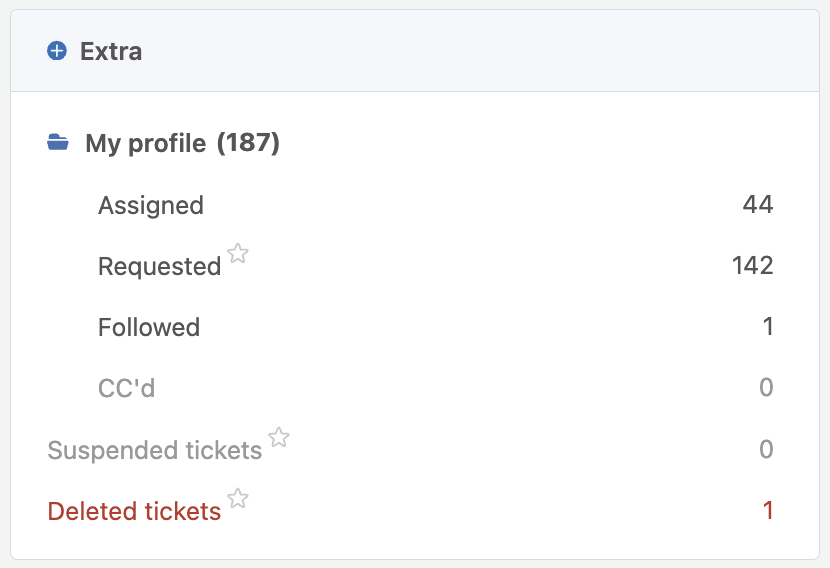Click the My profile folder icon
Image resolution: width=830 pixels, height=568 pixels.
tap(58, 142)
